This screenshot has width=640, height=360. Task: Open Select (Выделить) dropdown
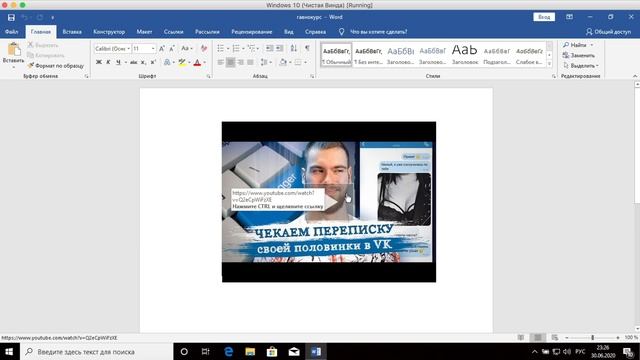[x=581, y=65]
